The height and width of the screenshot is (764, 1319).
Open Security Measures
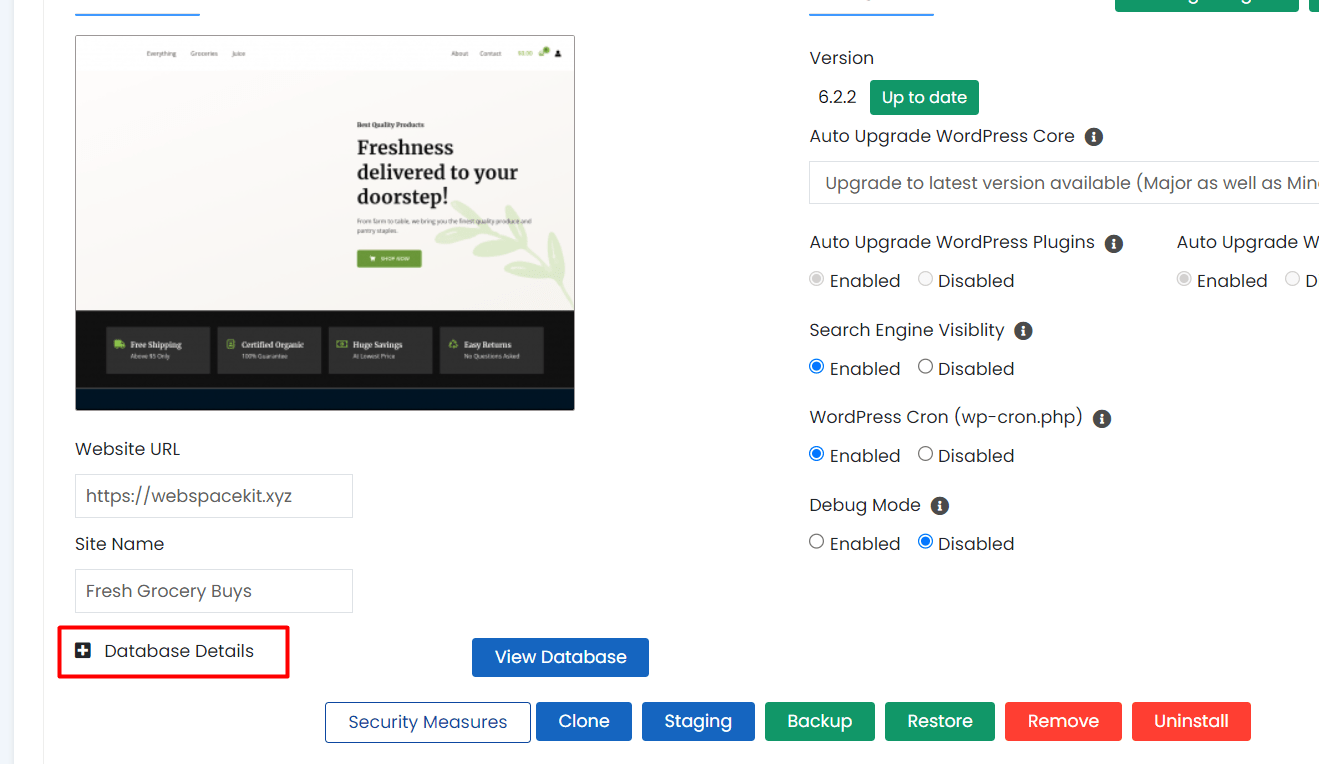[x=428, y=722]
